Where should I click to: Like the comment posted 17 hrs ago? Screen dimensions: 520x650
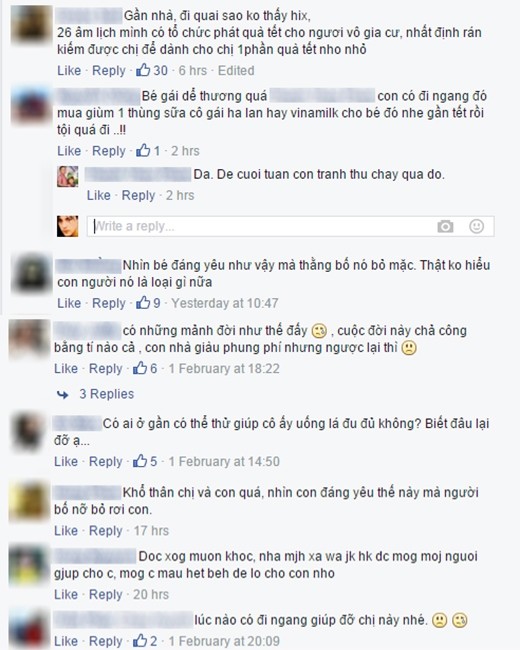pyautogui.click(x=66, y=531)
